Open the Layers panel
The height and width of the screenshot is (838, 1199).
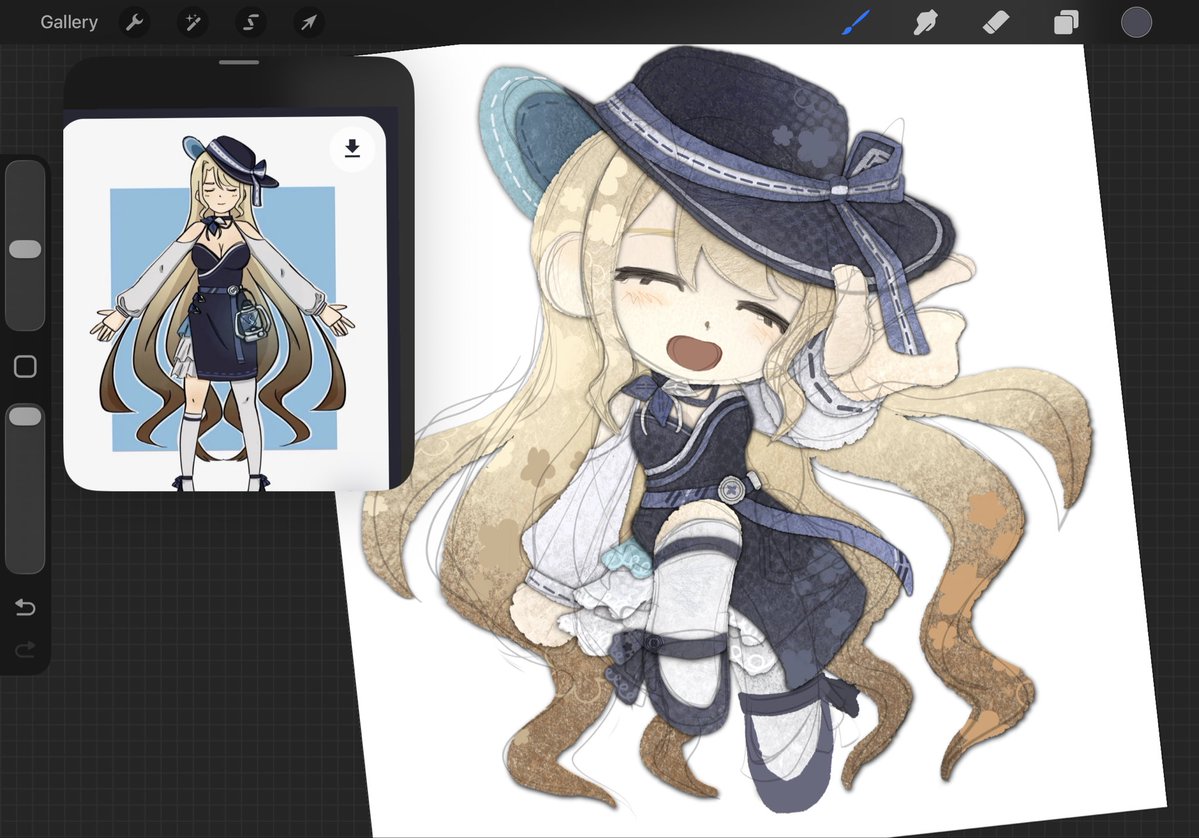[1066, 22]
